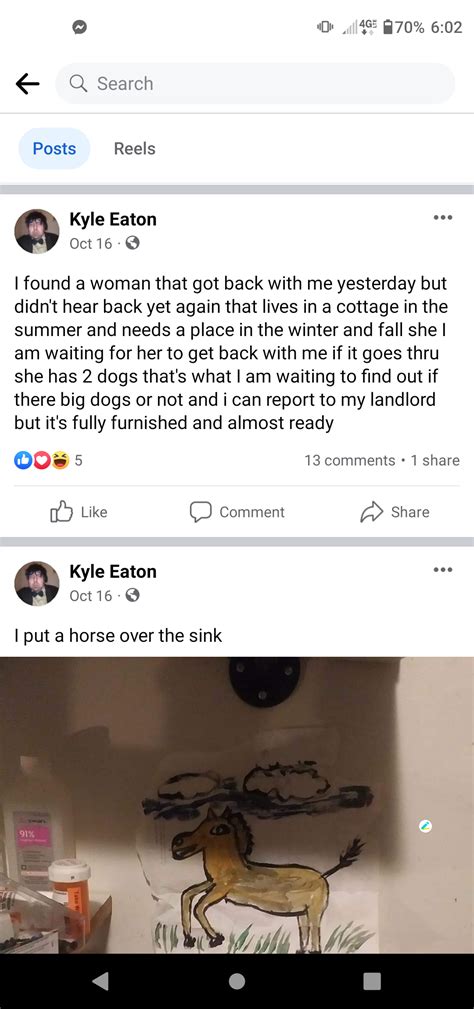Viewport: 474px width, 1009px height.
Task: Open the horse painting photo
Action: [x=237, y=805]
